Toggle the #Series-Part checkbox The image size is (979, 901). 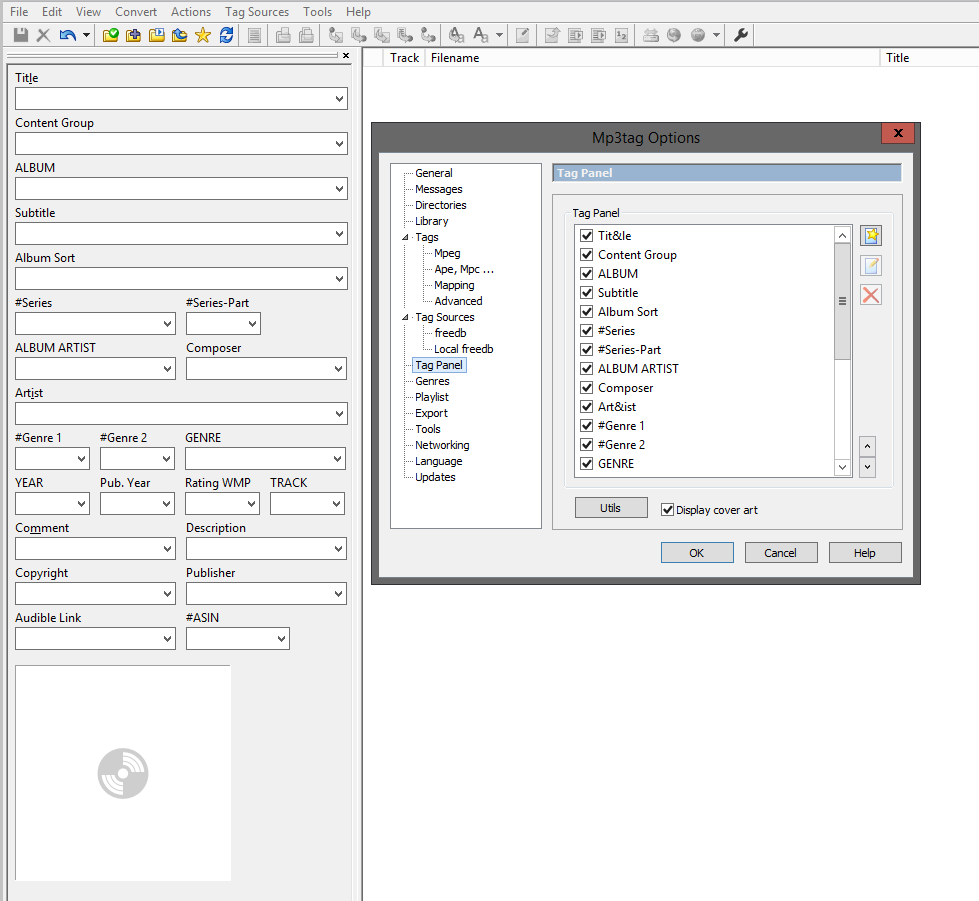pyautogui.click(x=586, y=350)
